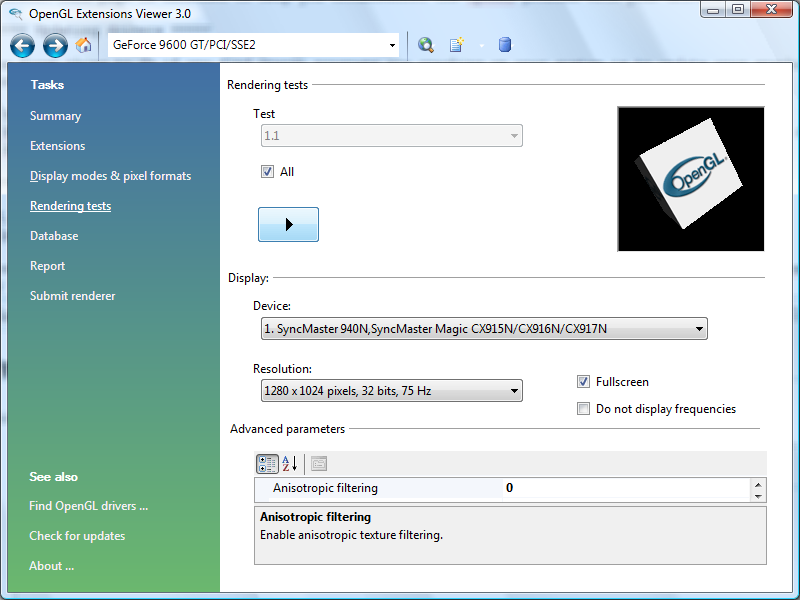Click the new document toolbar icon
Viewport: 800px width, 600px height.
(x=456, y=45)
